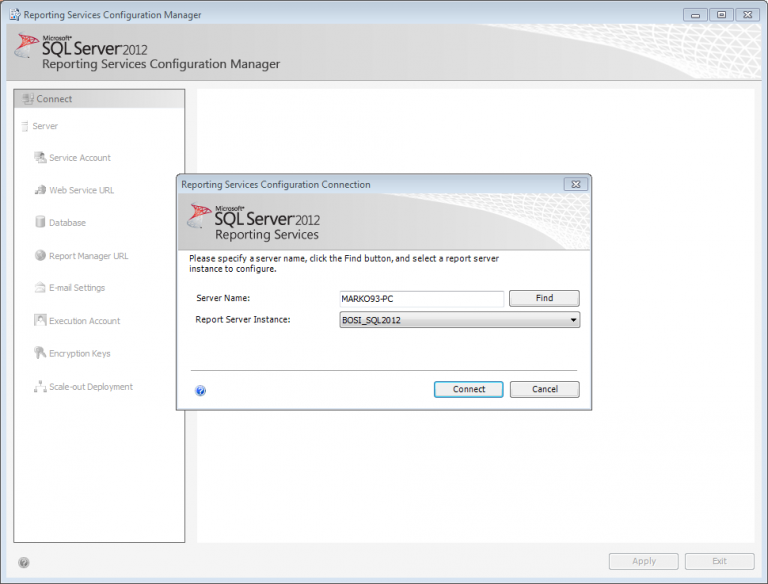768x584 pixels.
Task: Click the Exit button
Action: click(x=720, y=561)
